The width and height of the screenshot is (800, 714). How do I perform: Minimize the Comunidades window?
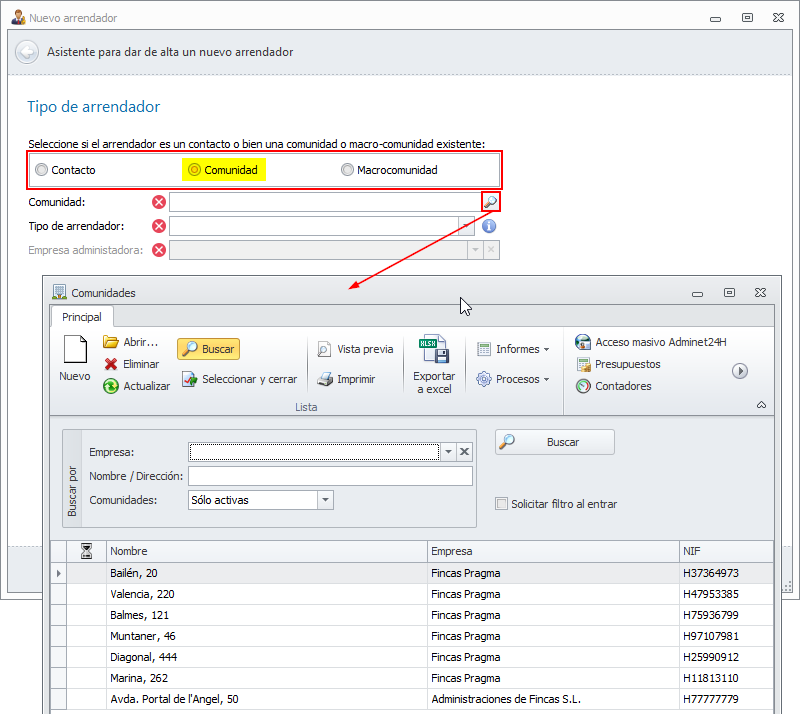click(697, 293)
